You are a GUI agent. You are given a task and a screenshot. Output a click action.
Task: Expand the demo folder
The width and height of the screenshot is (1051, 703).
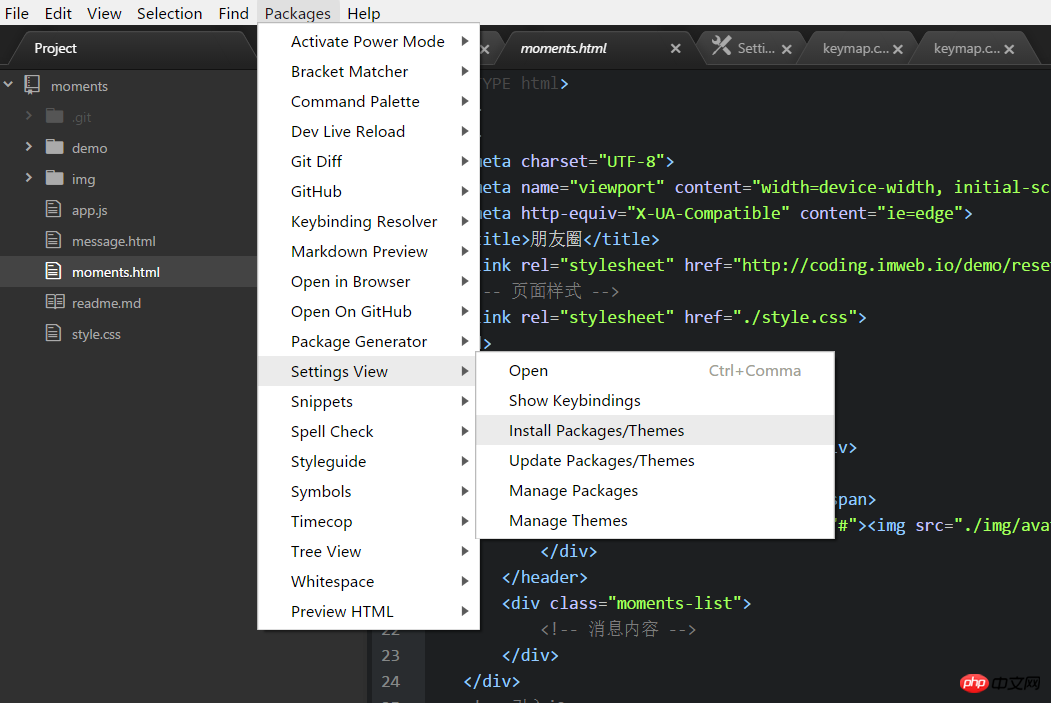point(29,146)
